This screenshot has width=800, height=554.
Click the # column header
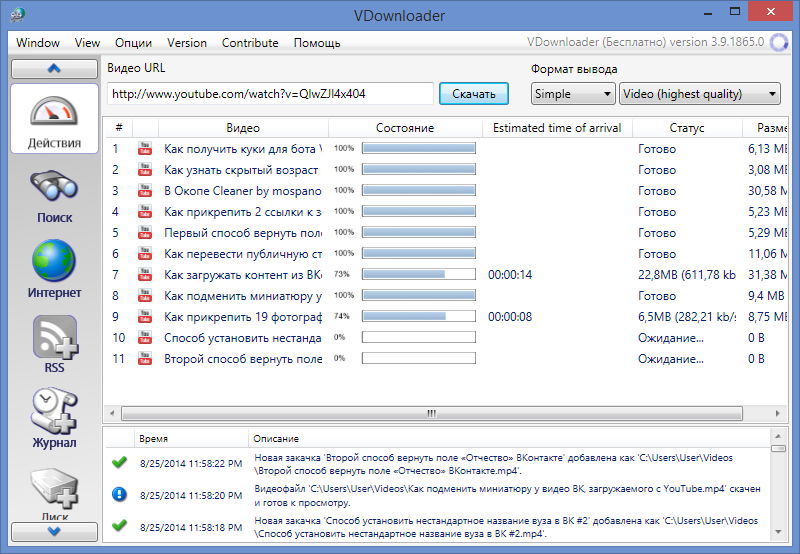(x=119, y=128)
